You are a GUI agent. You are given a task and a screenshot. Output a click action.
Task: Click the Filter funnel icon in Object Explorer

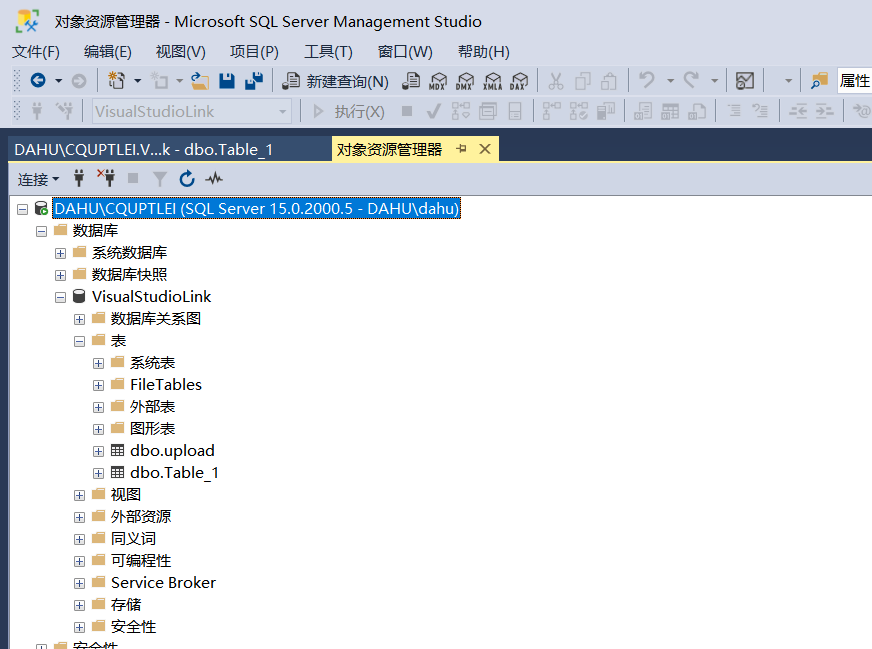pos(160,179)
